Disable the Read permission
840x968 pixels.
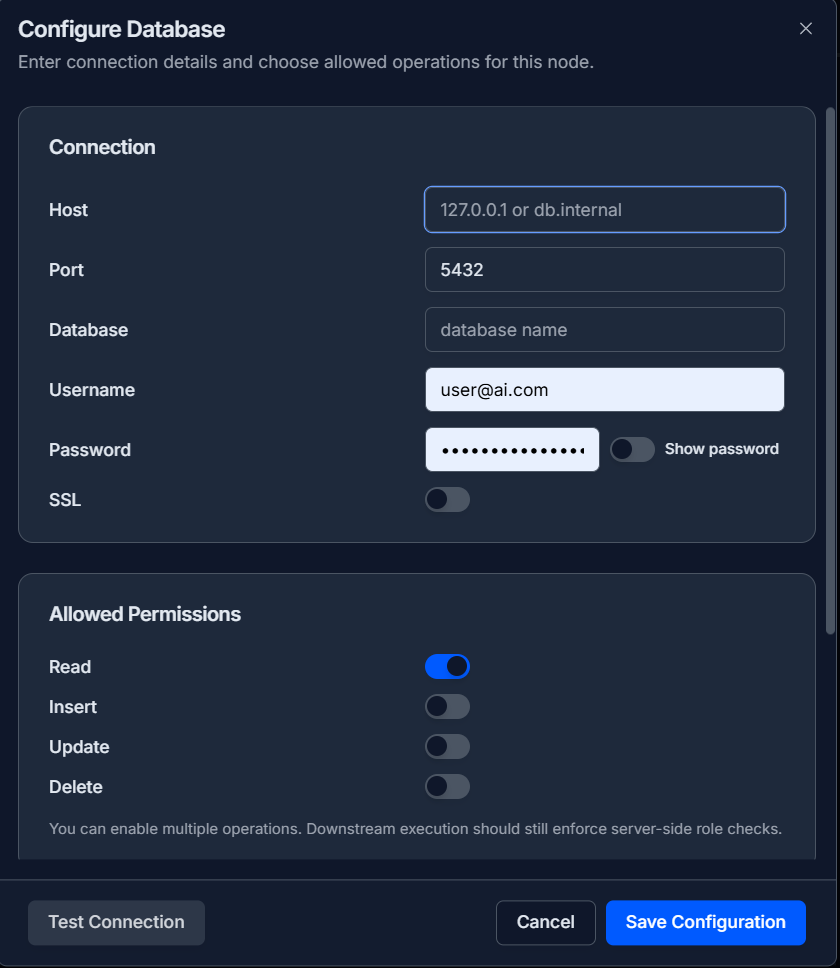447,666
